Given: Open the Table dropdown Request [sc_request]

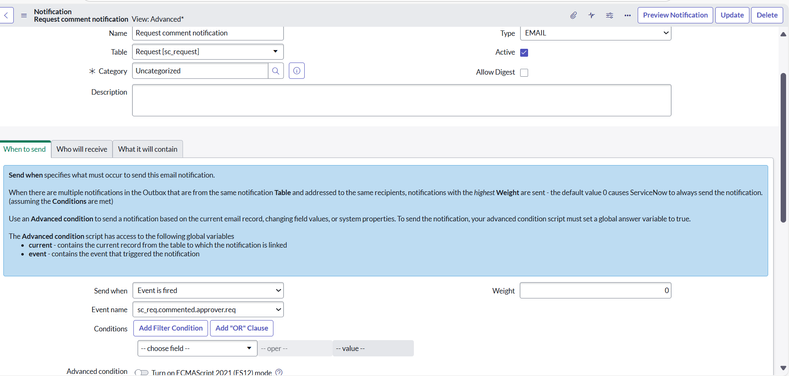Looking at the screenshot, I should (208, 52).
